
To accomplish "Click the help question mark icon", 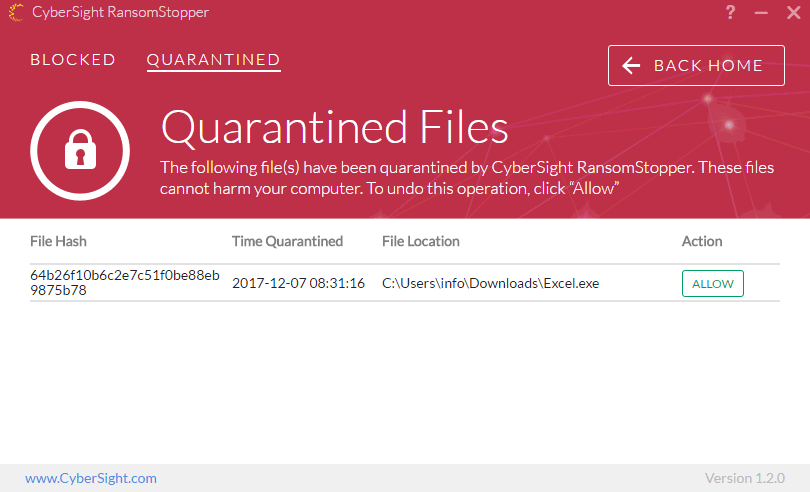I will (731, 13).
